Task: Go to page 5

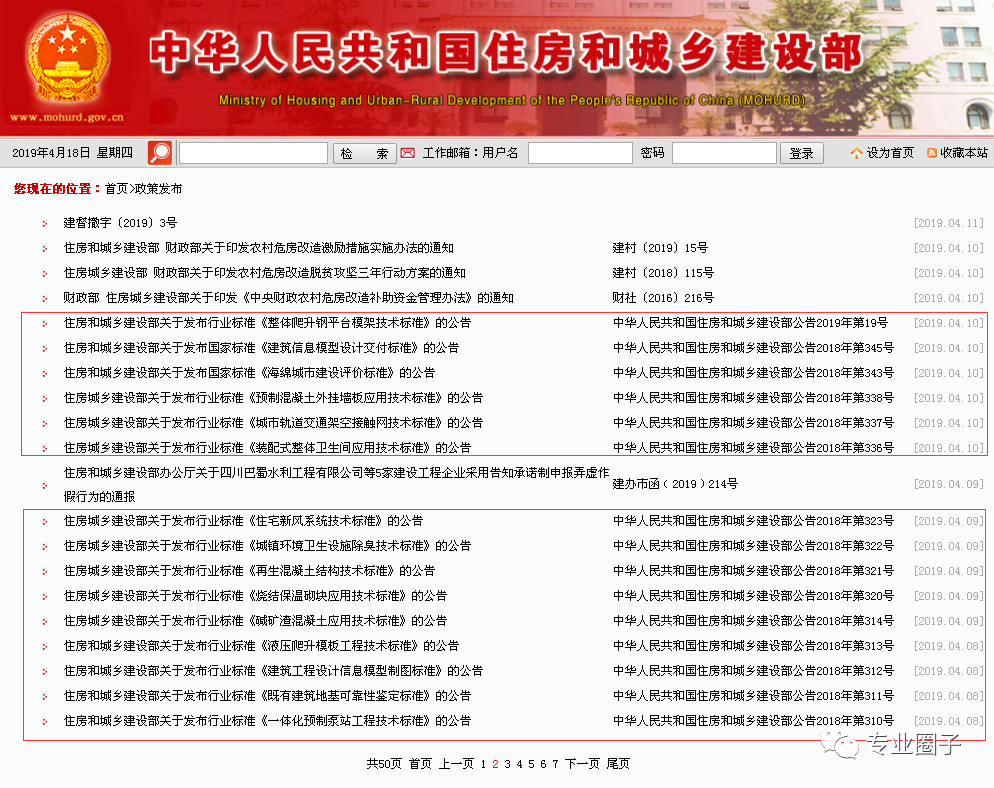Action: pos(531,765)
